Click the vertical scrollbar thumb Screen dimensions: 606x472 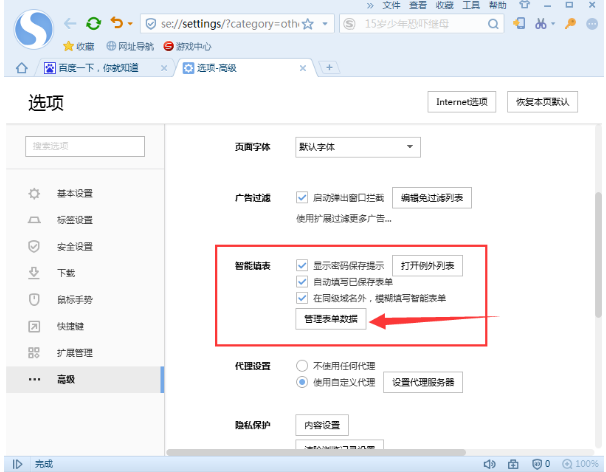598,254
